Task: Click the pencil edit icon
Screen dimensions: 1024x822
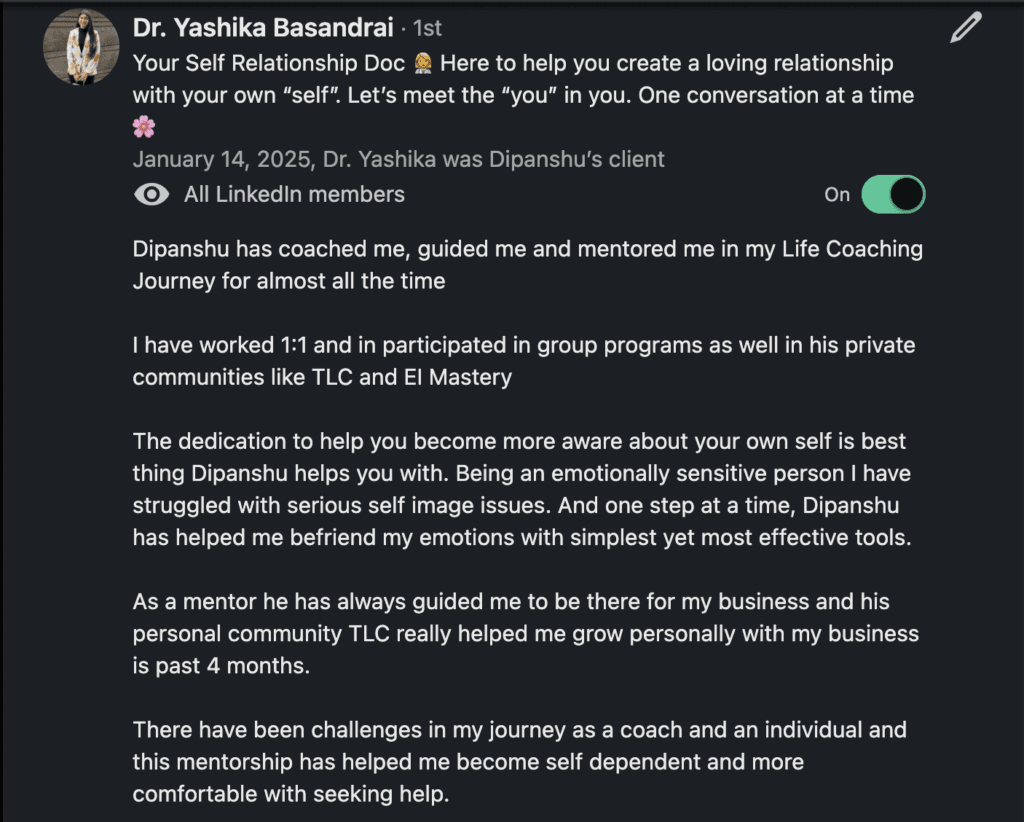Action: click(966, 29)
